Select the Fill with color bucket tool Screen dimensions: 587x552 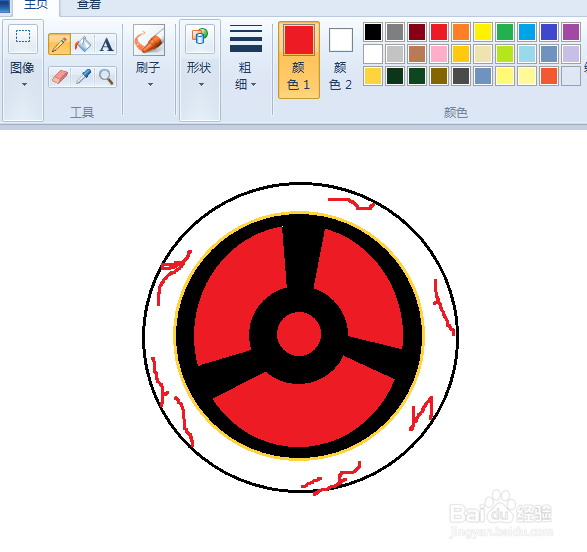(x=83, y=45)
